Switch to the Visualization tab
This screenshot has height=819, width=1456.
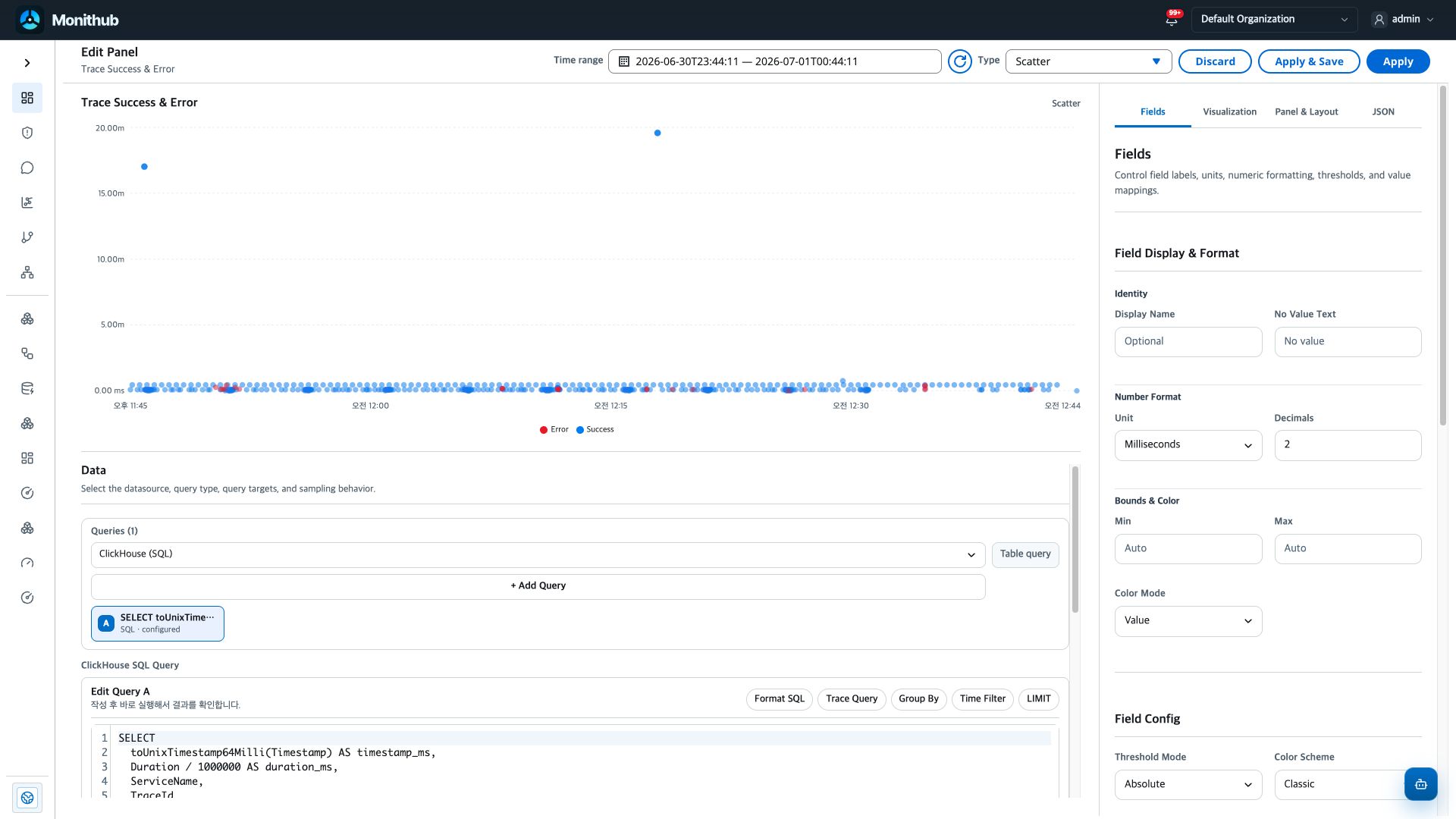point(1229,111)
